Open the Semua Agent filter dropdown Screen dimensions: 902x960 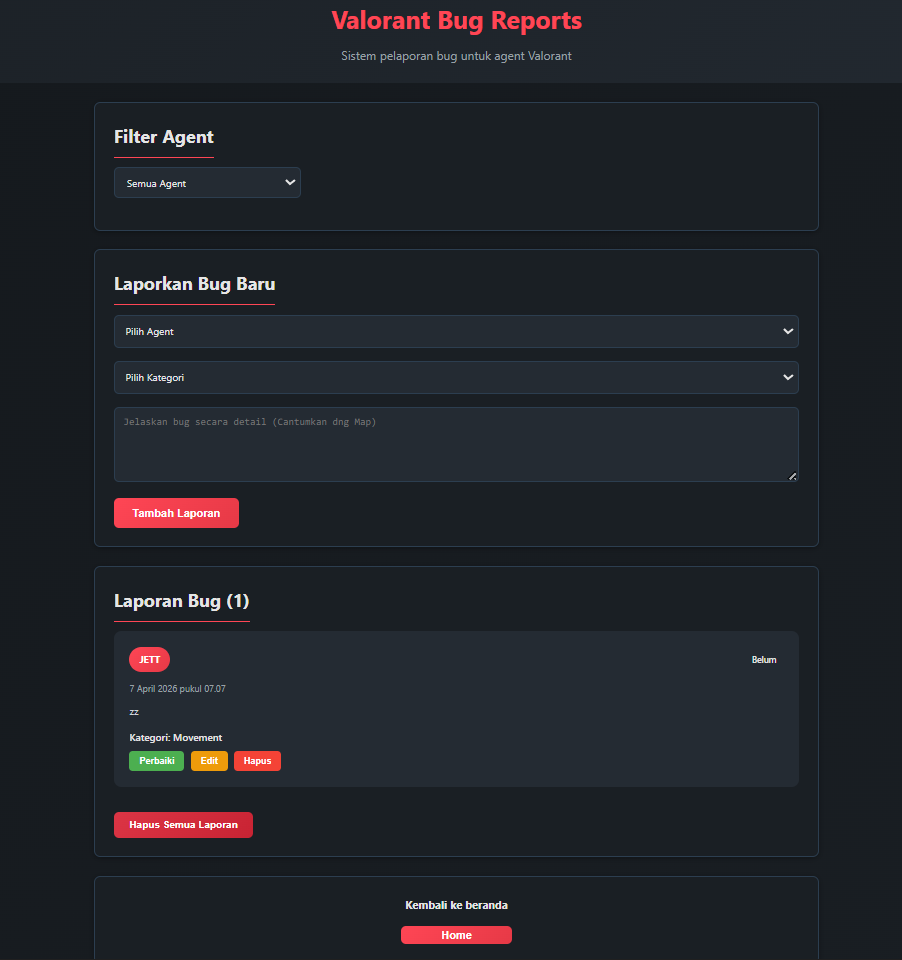pos(207,182)
